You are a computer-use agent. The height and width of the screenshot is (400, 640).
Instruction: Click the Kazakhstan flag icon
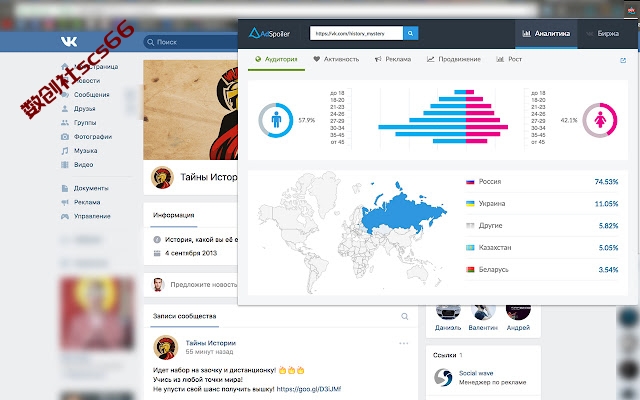pyautogui.click(x=470, y=247)
